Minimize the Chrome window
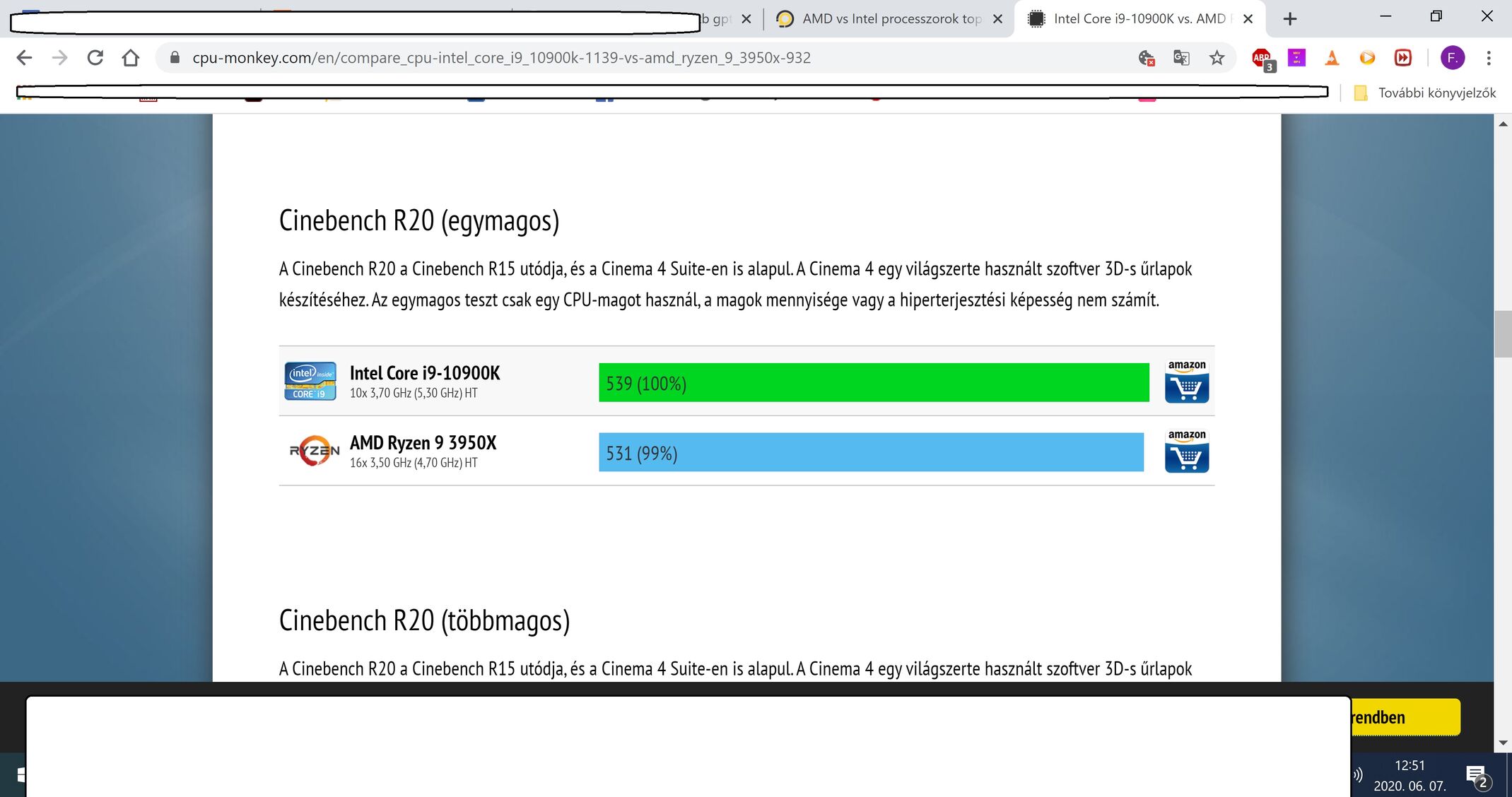The image size is (1512, 797). point(1385,16)
